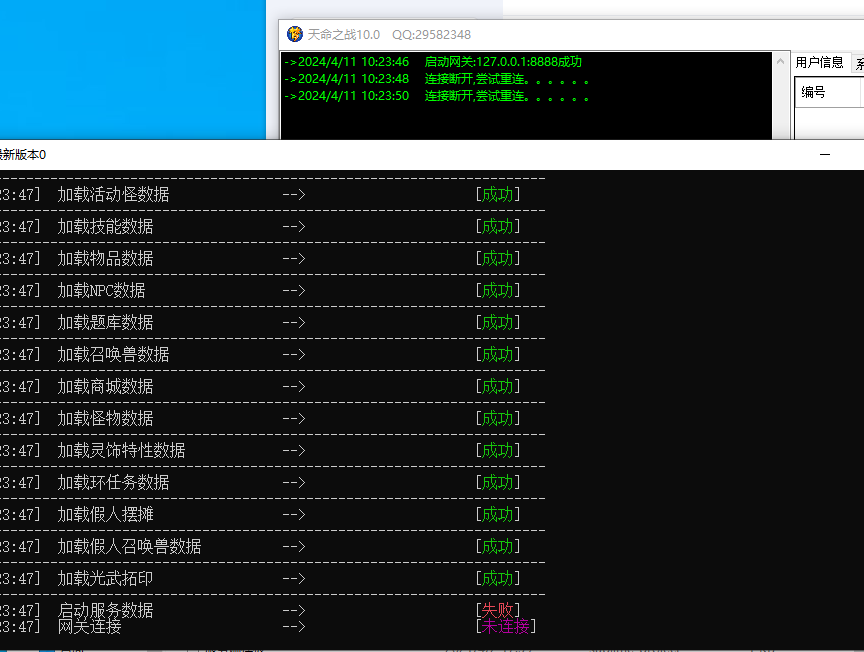Click 成功 status next to 加载活动怪数据
This screenshot has height=652, width=864.
(x=498, y=195)
